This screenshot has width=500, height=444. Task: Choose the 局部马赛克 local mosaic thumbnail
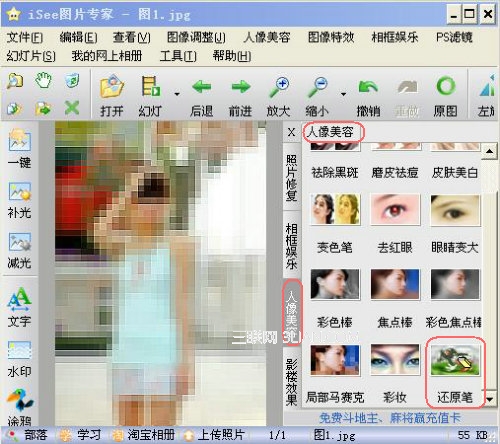[x=335, y=360]
